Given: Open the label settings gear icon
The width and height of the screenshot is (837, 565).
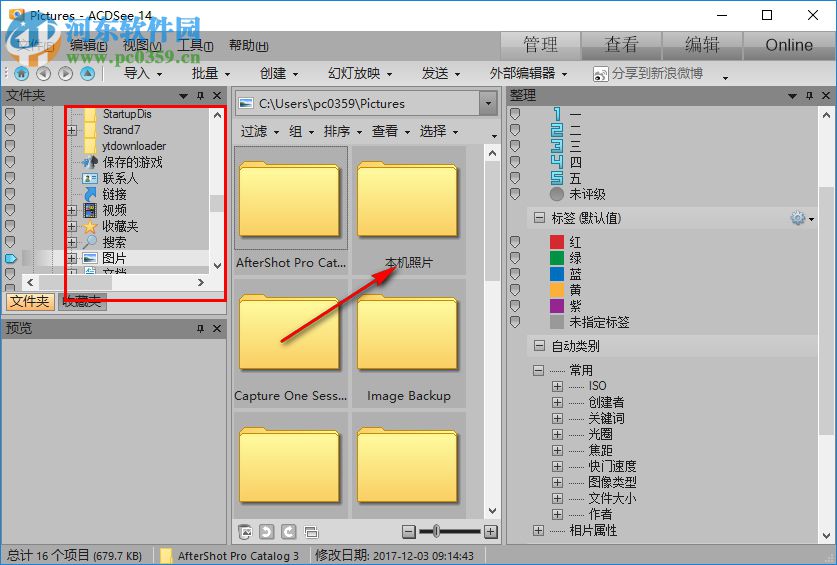Looking at the screenshot, I should 797,218.
